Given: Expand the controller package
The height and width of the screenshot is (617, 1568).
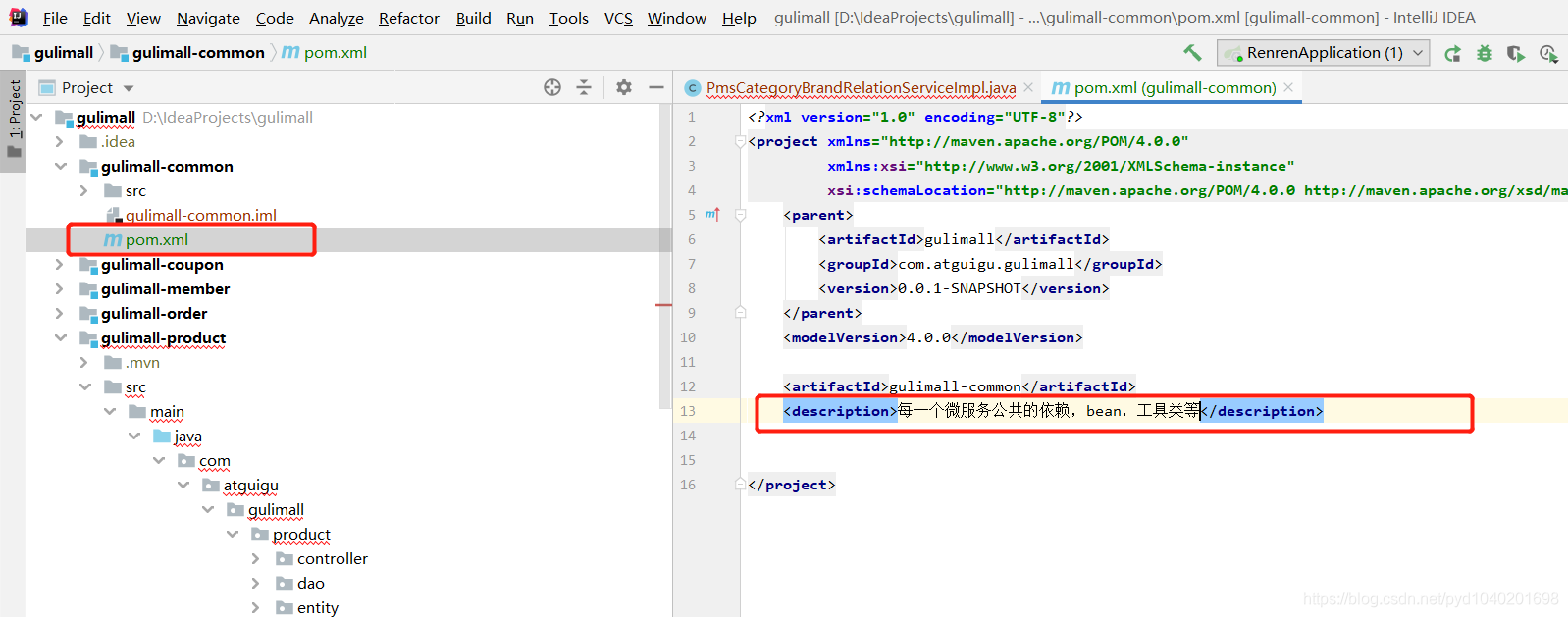Looking at the screenshot, I should tap(256, 558).
